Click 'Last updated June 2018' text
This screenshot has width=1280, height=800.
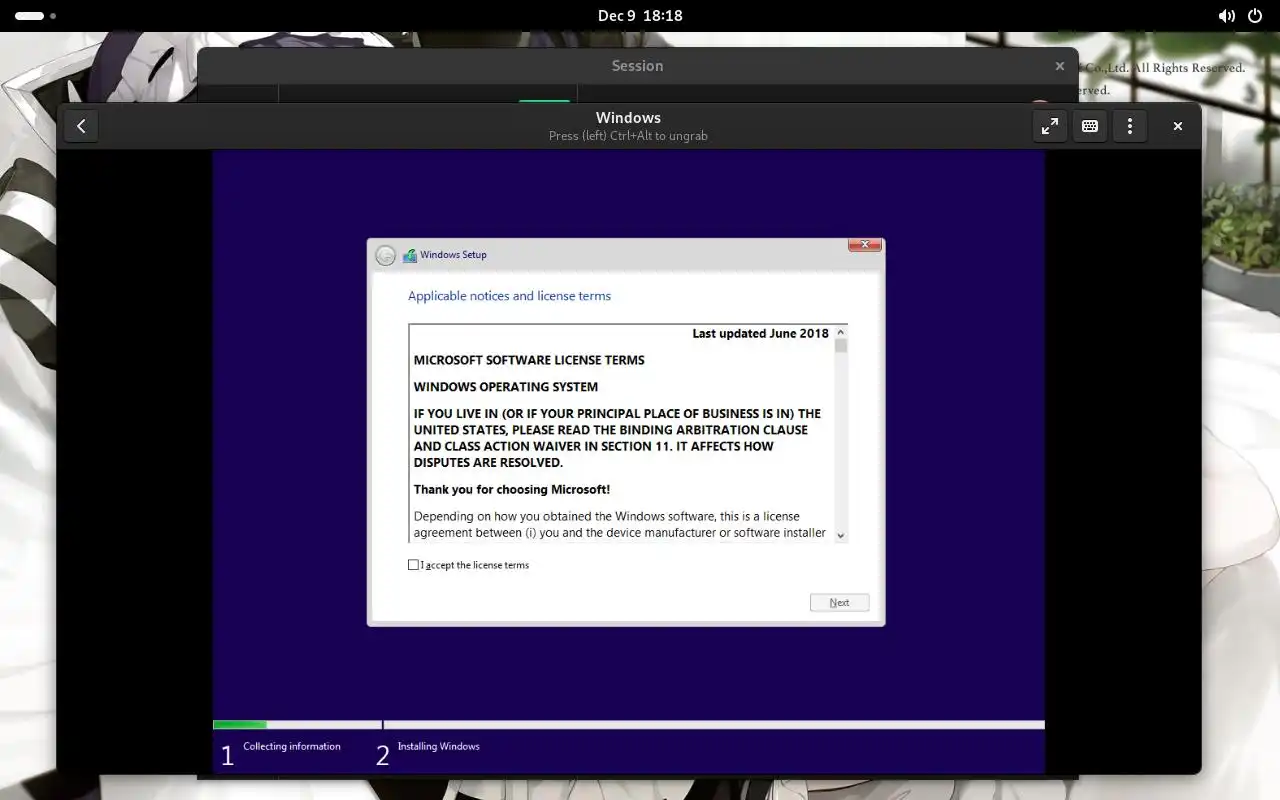coord(761,333)
